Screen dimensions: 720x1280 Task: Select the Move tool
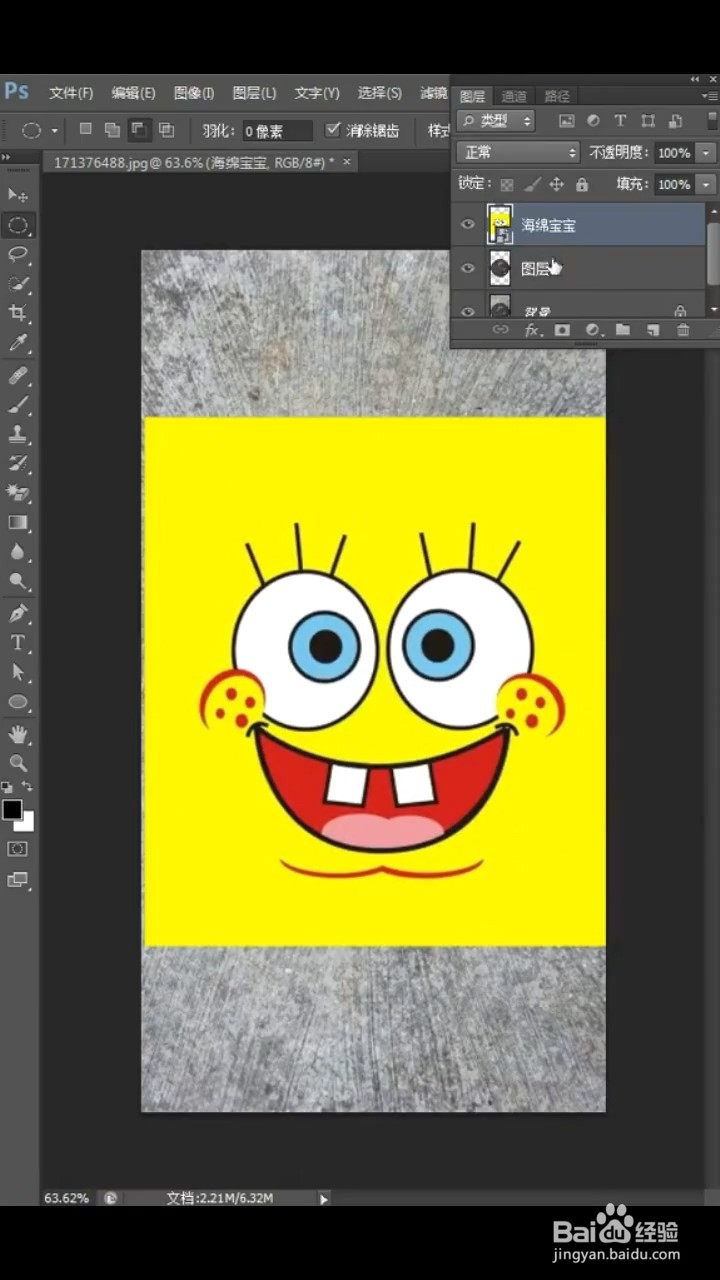pyautogui.click(x=18, y=194)
